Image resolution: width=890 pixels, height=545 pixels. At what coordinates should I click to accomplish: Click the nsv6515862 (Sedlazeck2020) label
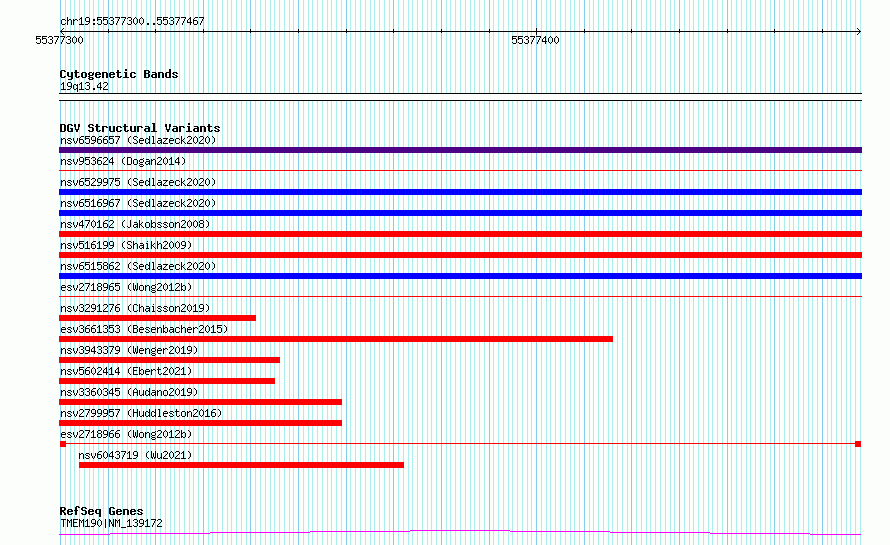(x=138, y=266)
